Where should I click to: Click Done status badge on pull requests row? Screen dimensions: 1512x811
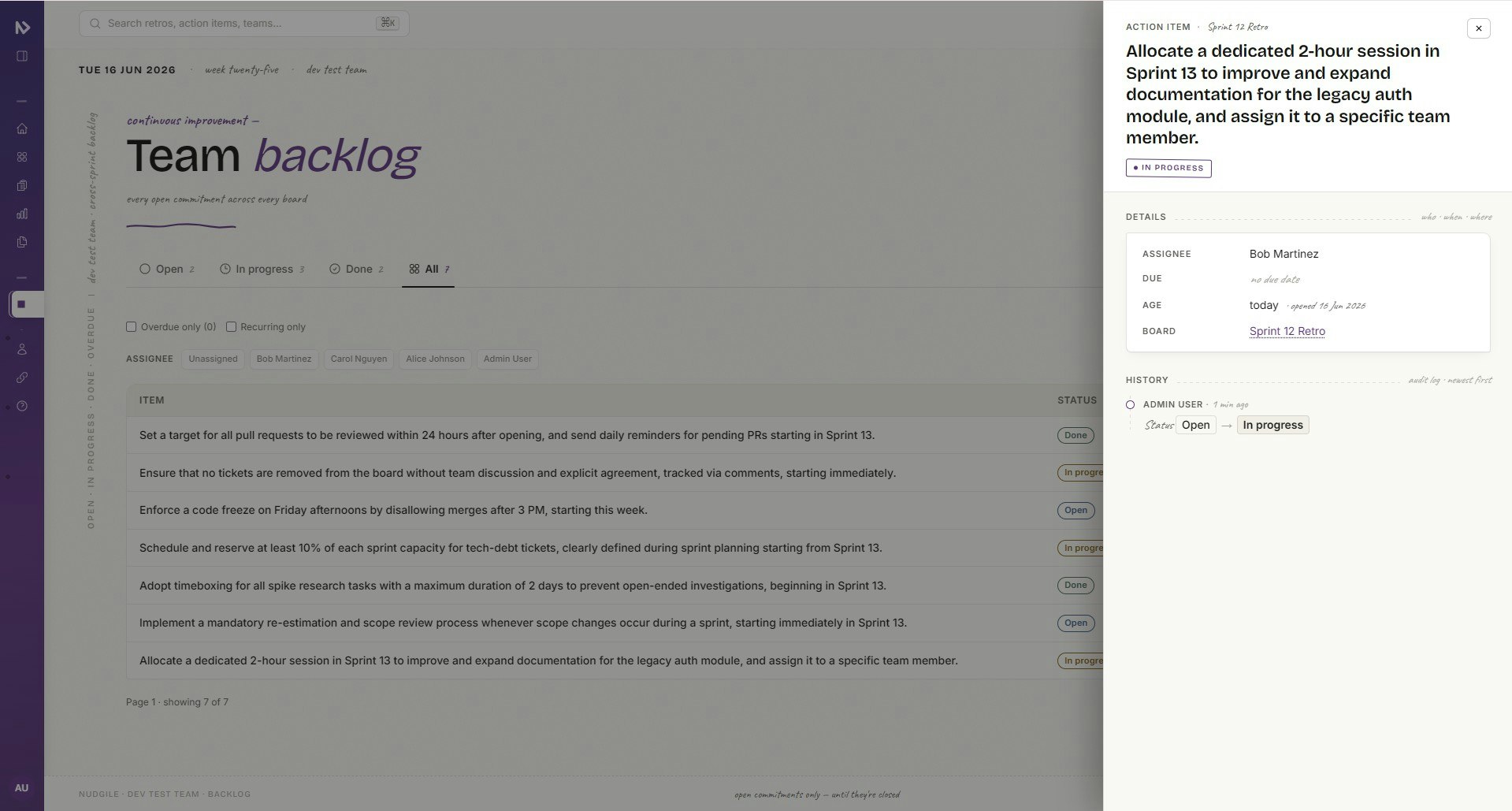click(x=1075, y=435)
